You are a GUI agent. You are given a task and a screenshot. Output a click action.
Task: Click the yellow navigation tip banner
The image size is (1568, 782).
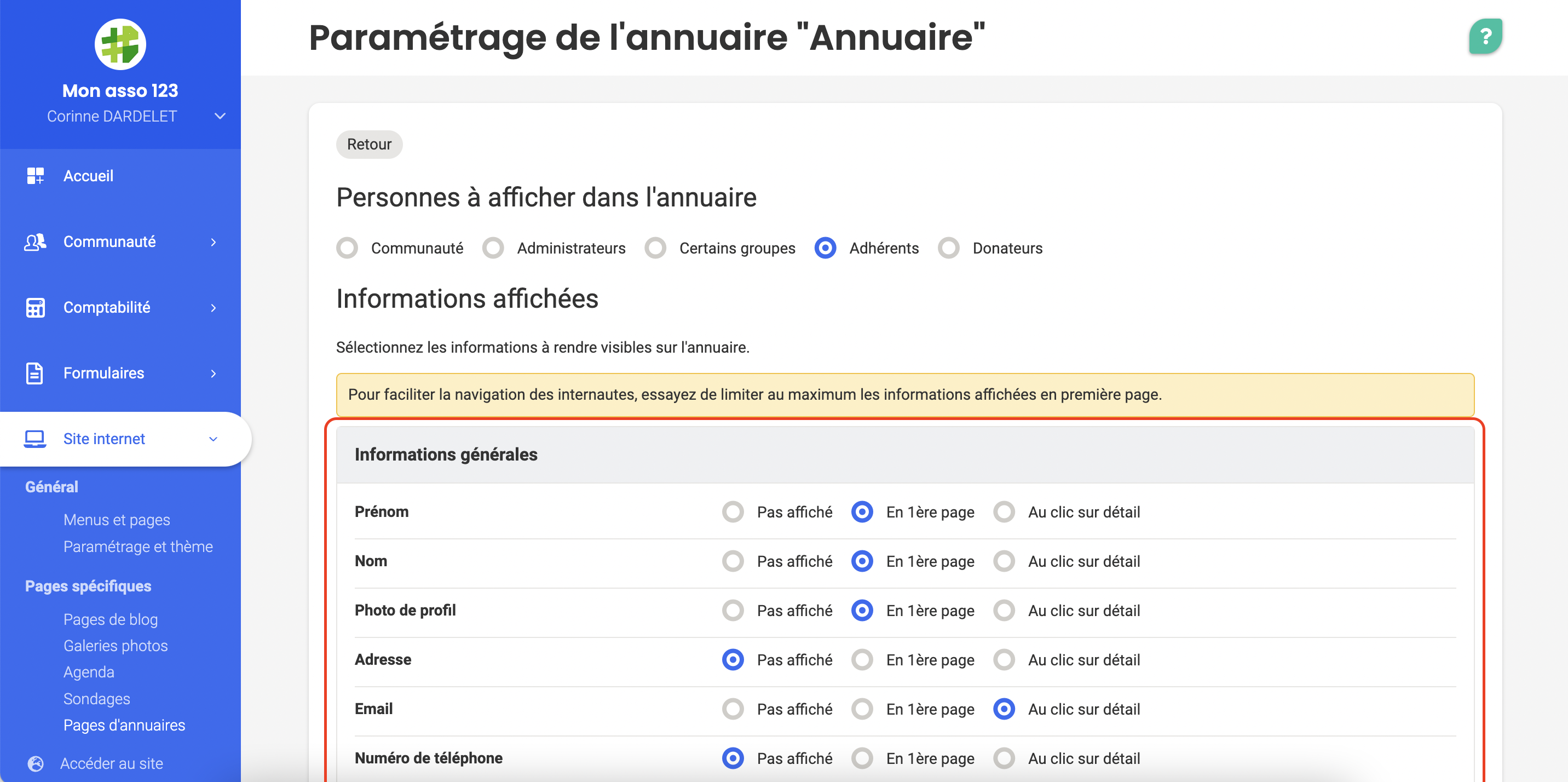tap(905, 395)
